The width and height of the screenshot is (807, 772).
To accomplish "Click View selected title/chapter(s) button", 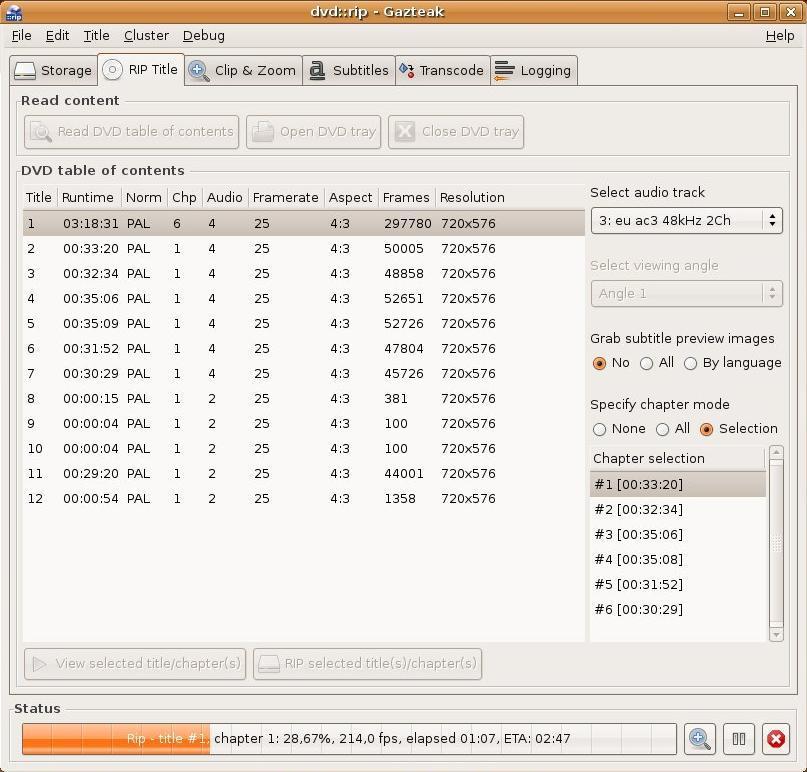I will coord(135,664).
